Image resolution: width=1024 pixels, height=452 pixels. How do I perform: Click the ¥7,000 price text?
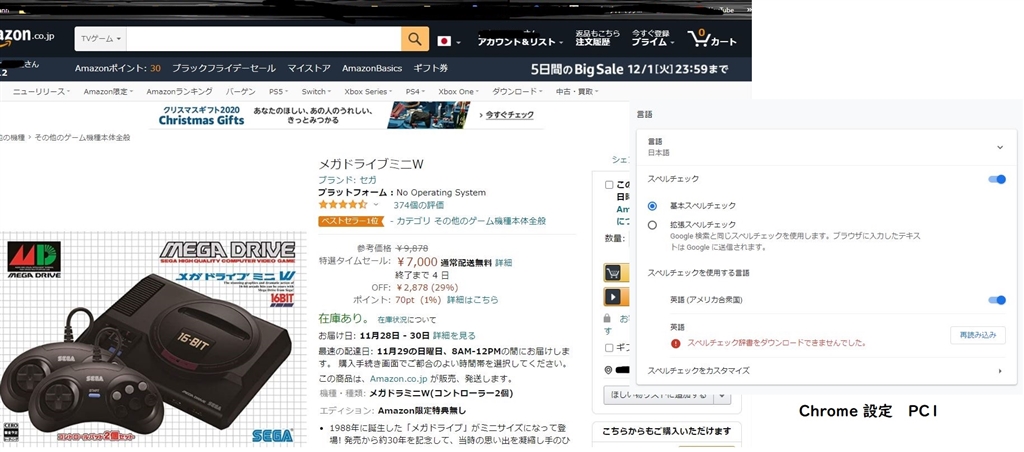(x=417, y=262)
